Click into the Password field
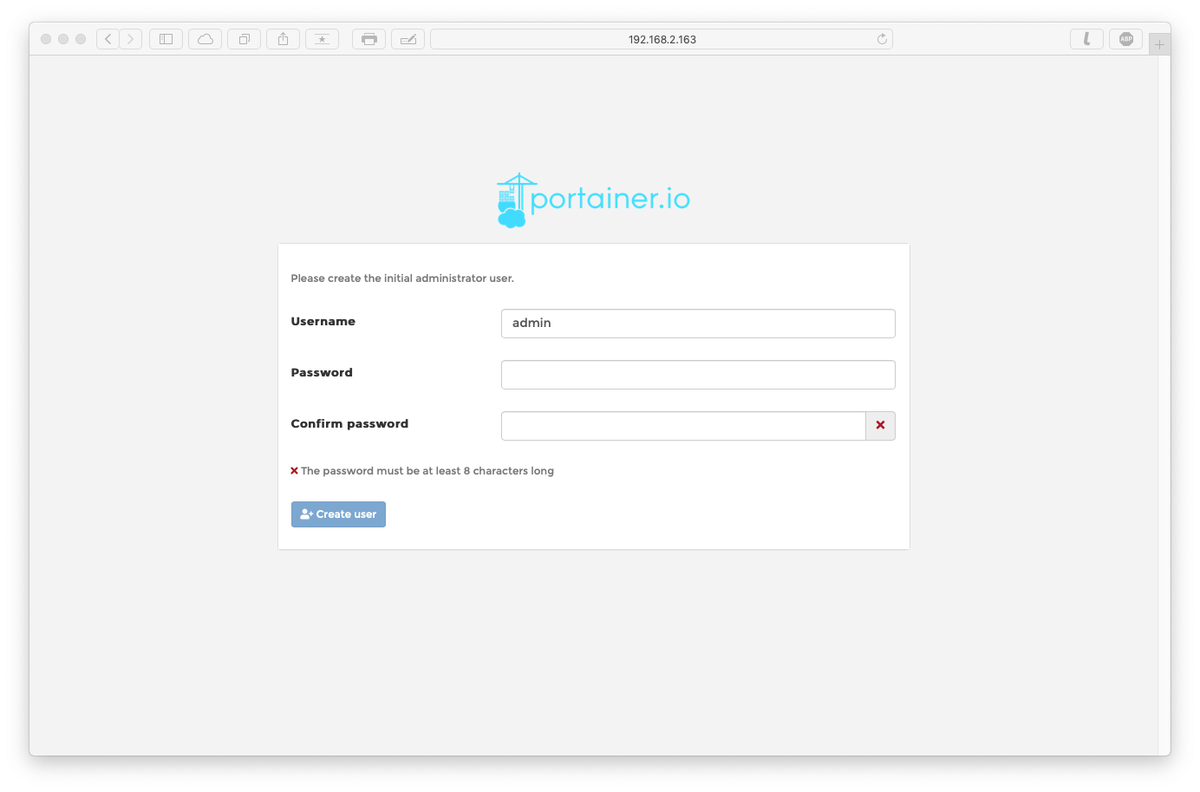 tap(698, 374)
